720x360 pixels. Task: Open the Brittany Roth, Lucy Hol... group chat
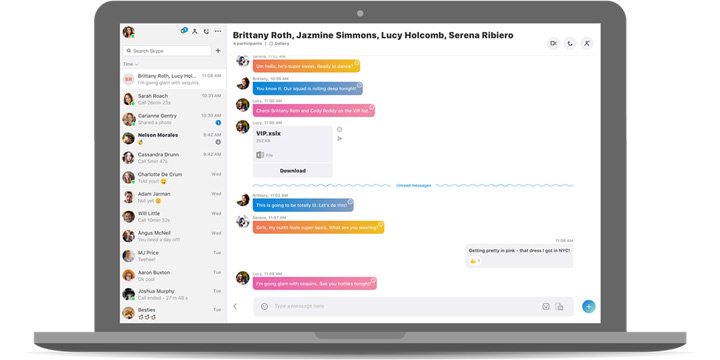point(173,79)
